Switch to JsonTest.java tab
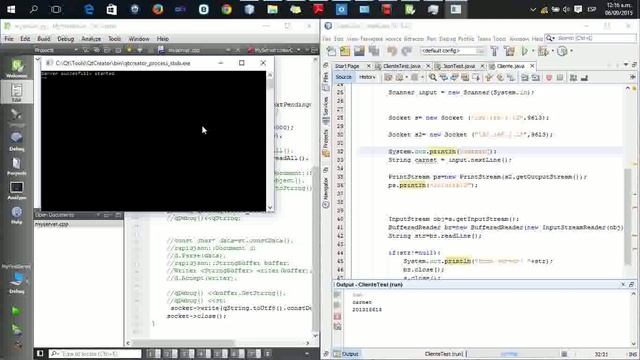The width and height of the screenshot is (640, 360). 459,66
